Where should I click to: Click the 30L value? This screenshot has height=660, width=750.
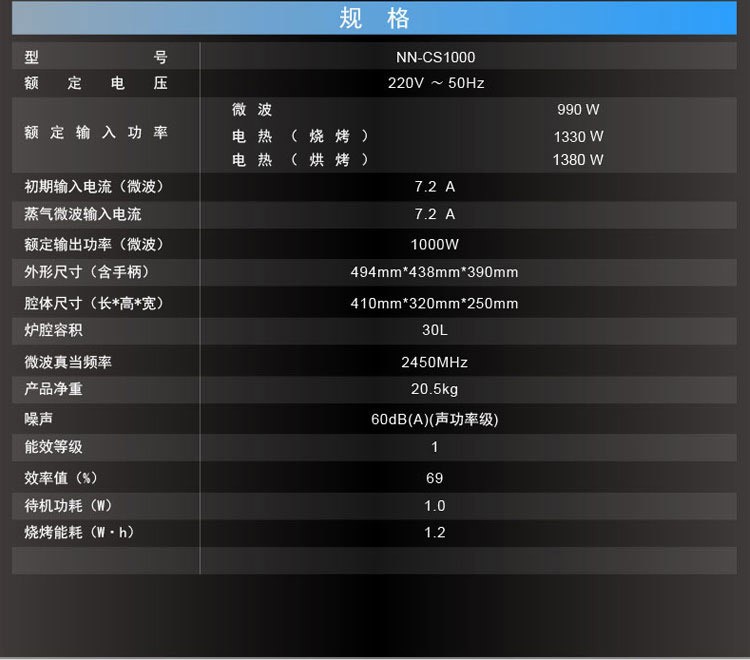(x=435, y=330)
